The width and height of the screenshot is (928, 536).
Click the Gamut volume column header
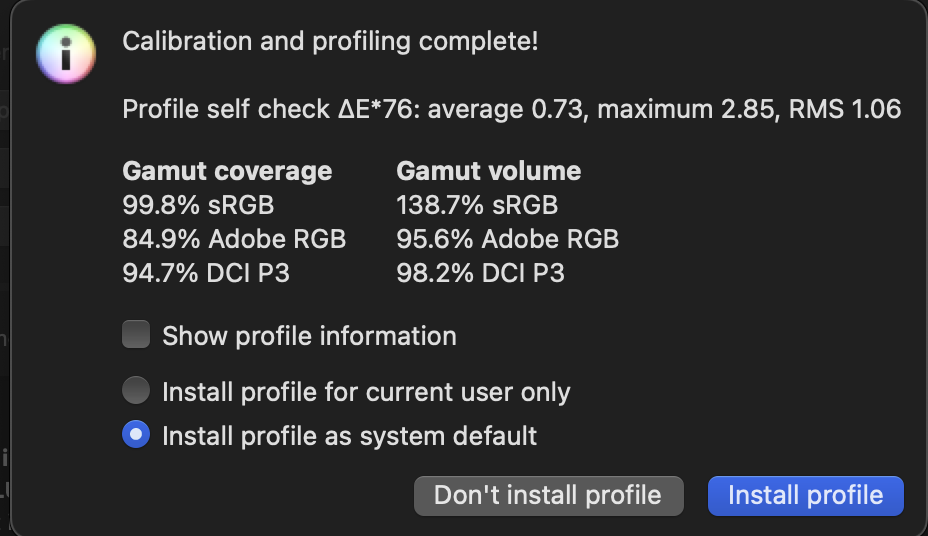(488, 171)
